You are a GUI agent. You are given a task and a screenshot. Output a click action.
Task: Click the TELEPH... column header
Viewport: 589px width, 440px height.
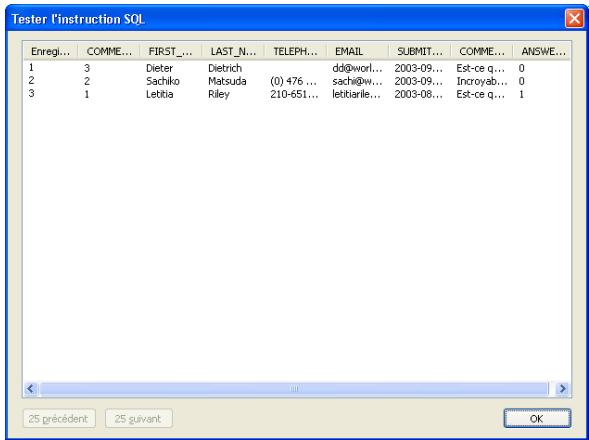point(295,51)
